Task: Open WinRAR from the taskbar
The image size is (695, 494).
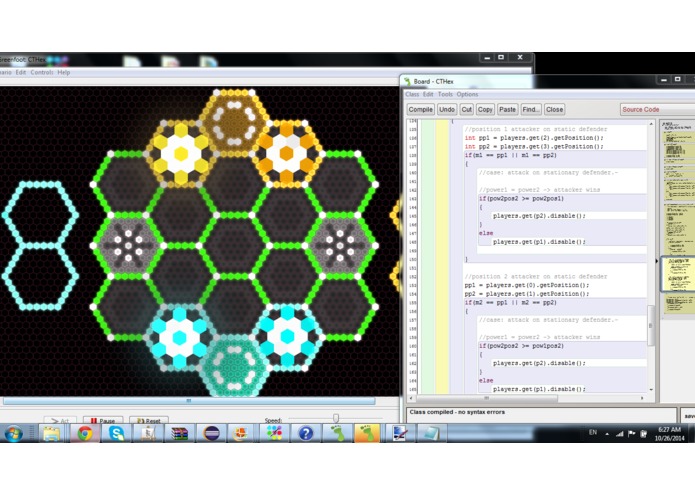Action: pos(180,433)
